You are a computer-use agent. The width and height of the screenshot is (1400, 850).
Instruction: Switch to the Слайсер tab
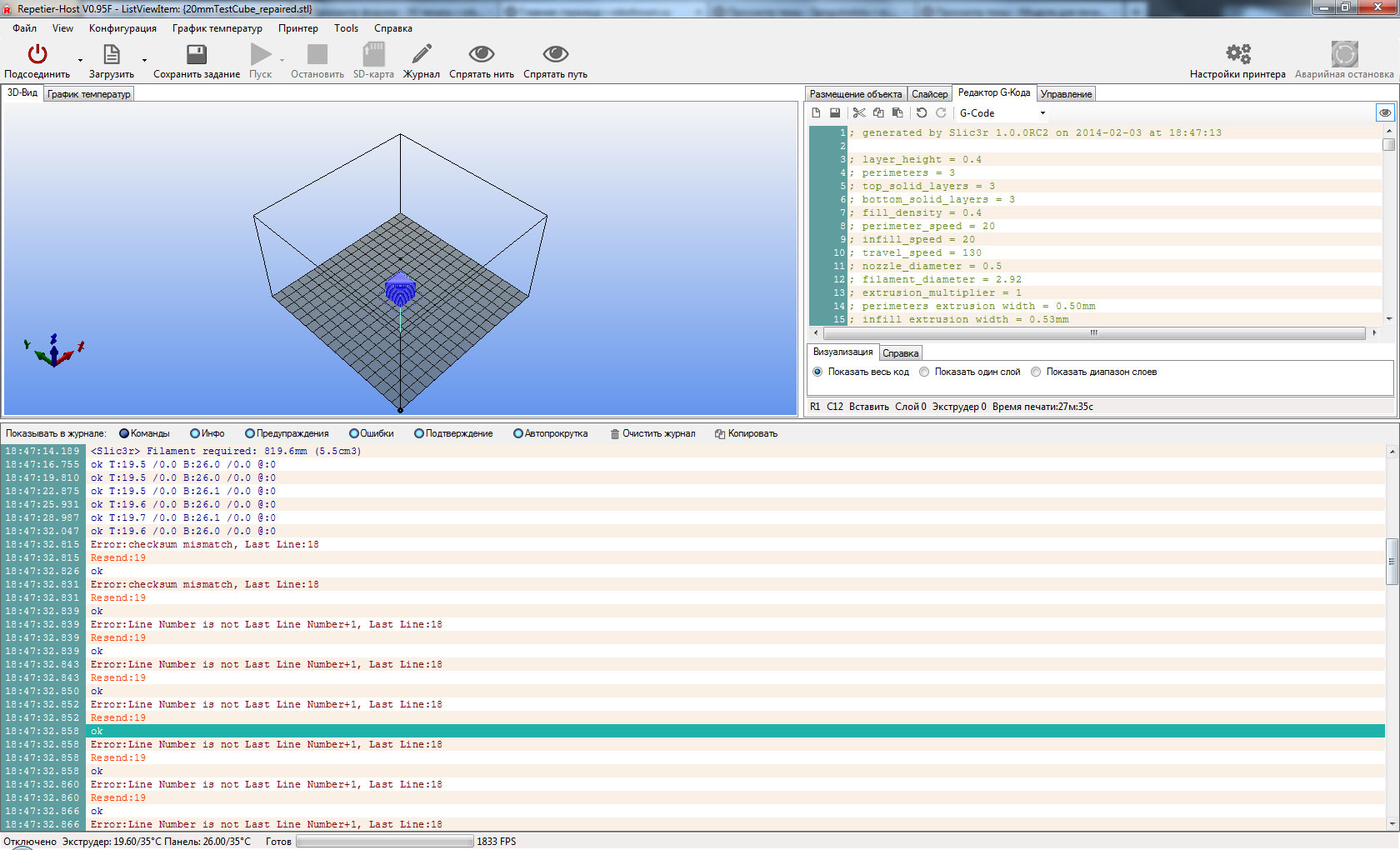929,94
